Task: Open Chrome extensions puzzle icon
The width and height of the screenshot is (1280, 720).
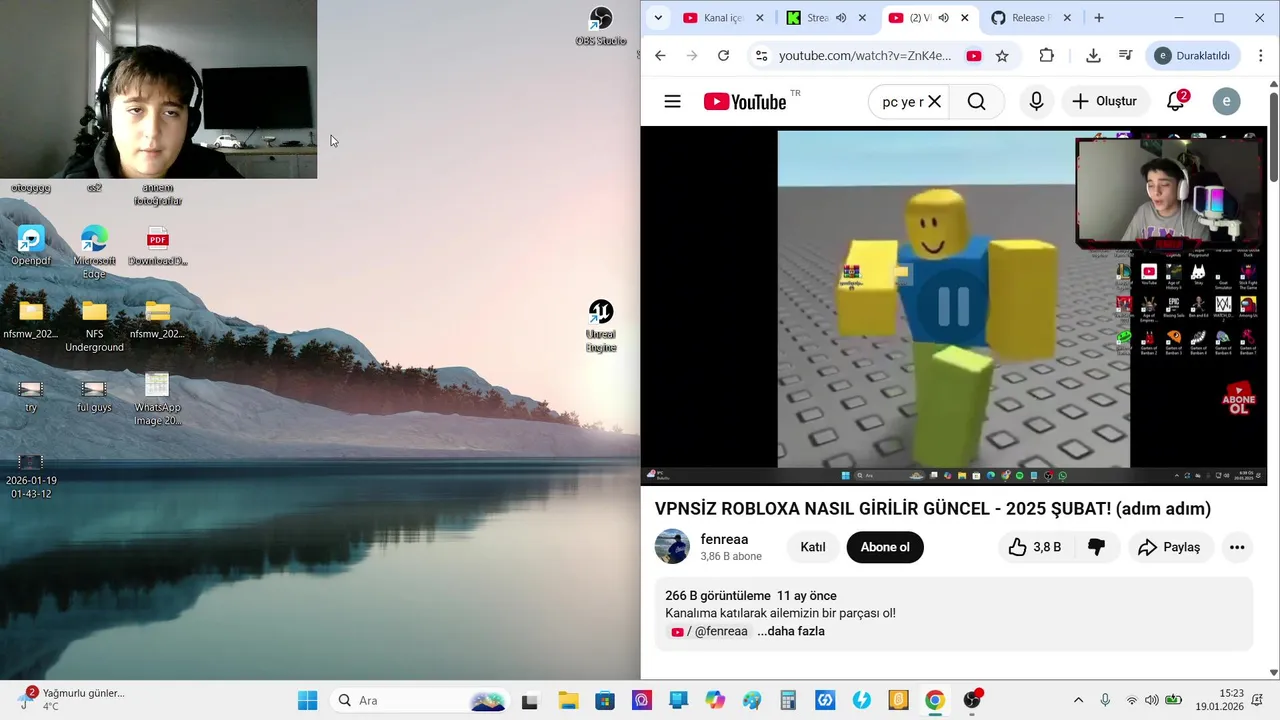Action: [1047, 56]
